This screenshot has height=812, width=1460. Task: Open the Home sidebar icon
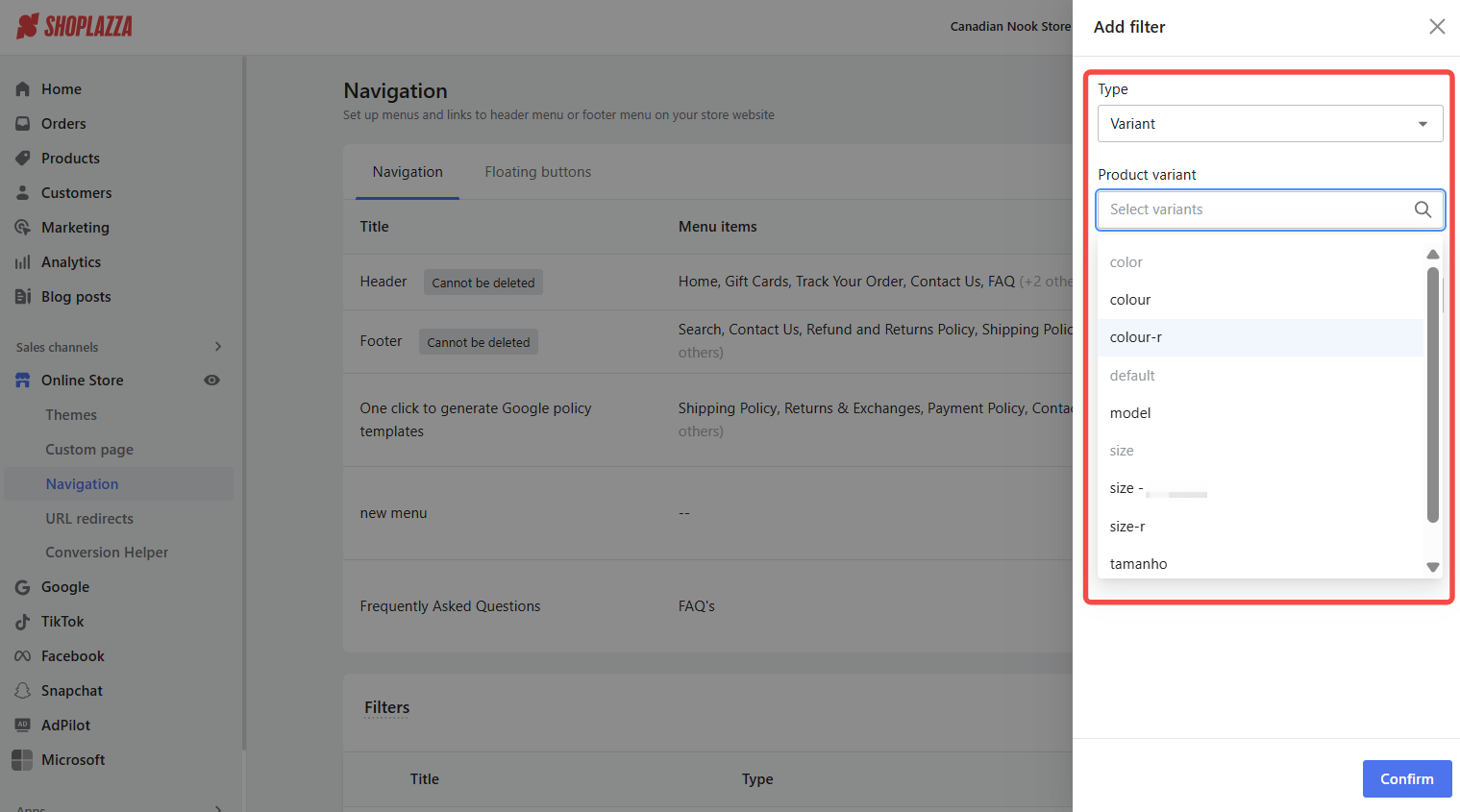[23, 88]
